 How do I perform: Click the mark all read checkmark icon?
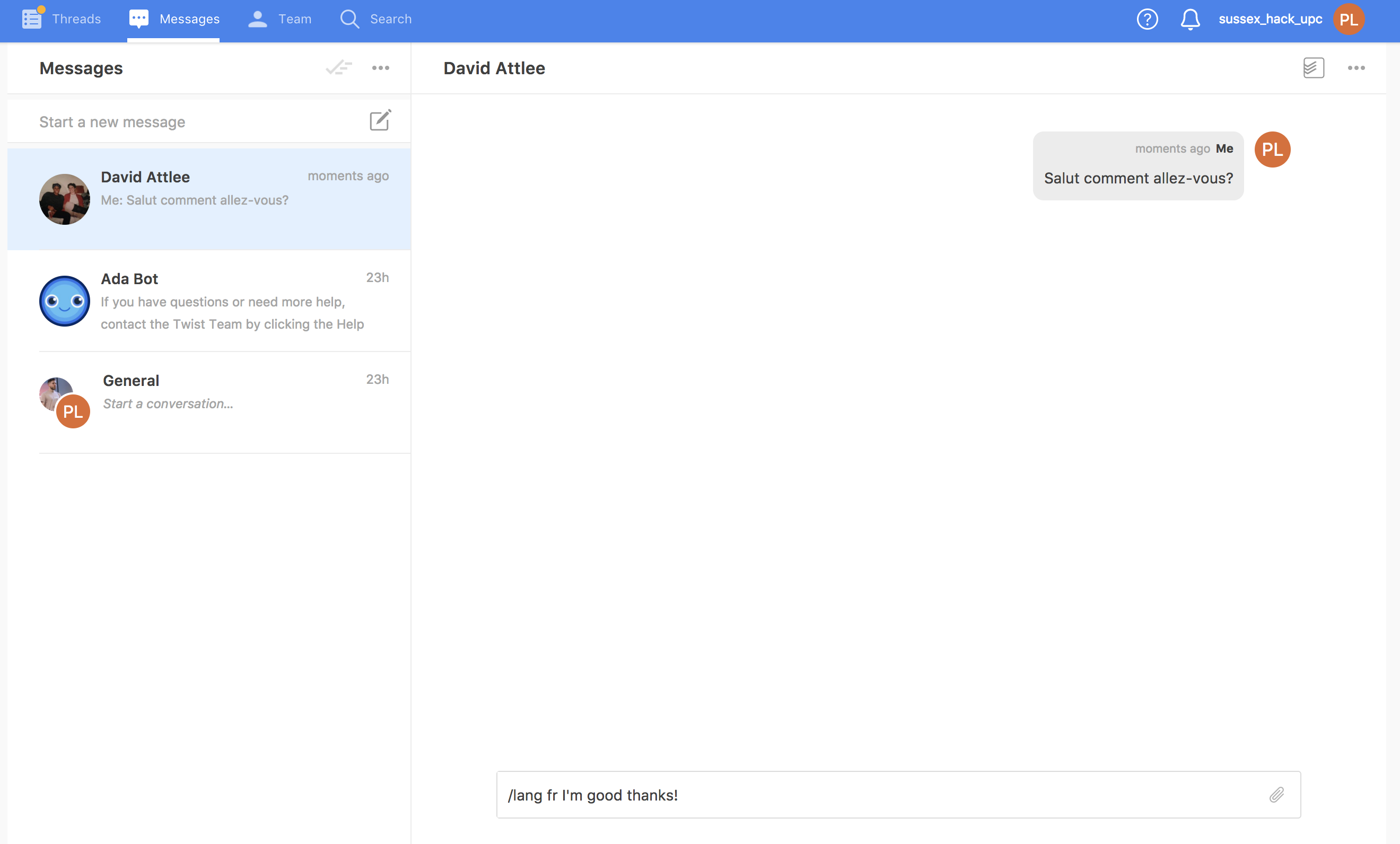click(x=339, y=67)
